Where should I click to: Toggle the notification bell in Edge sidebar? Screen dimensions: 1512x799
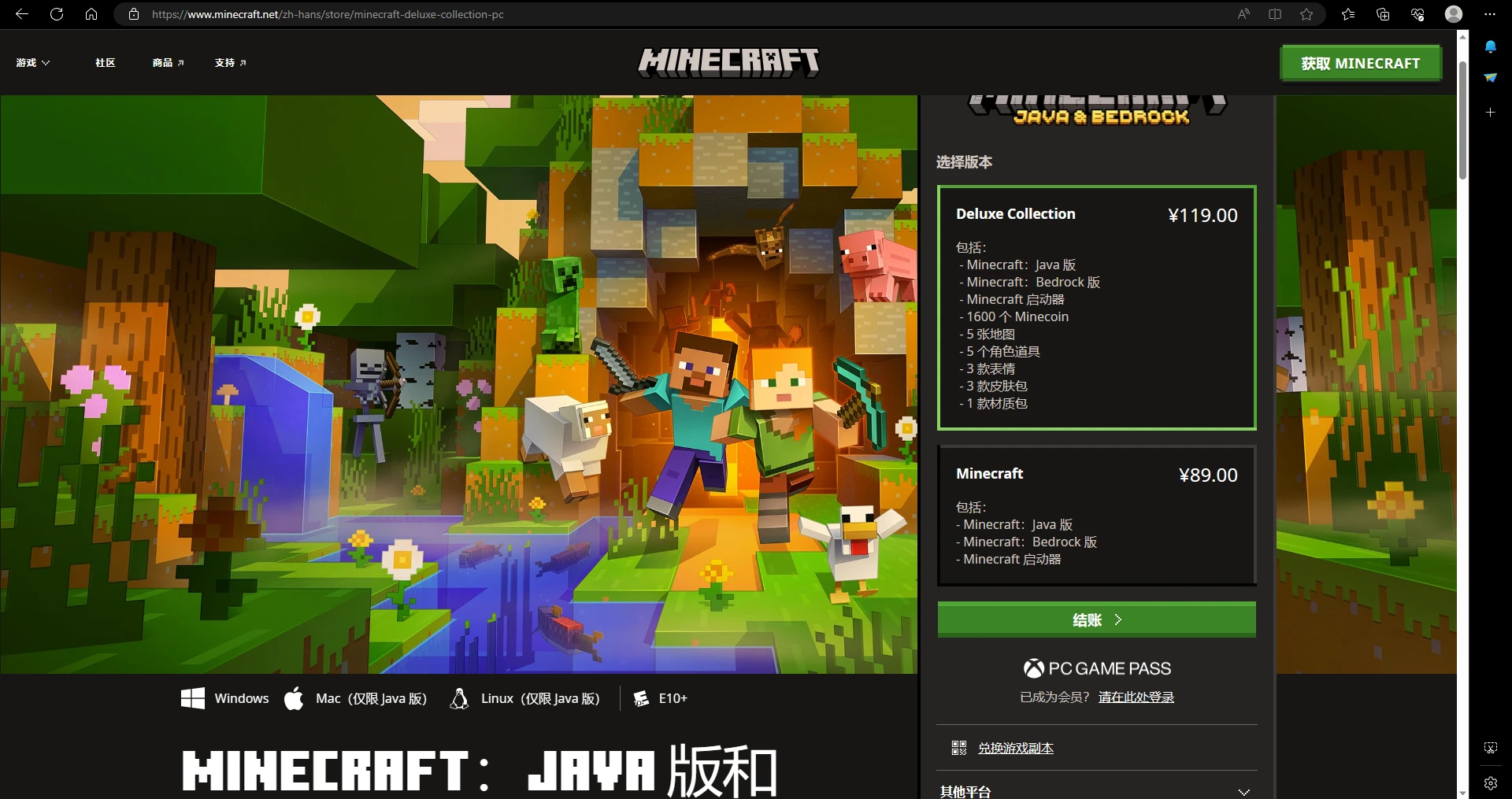1490,47
